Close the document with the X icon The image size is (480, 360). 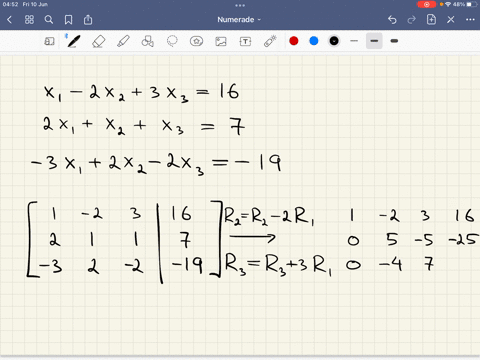(x=451, y=20)
